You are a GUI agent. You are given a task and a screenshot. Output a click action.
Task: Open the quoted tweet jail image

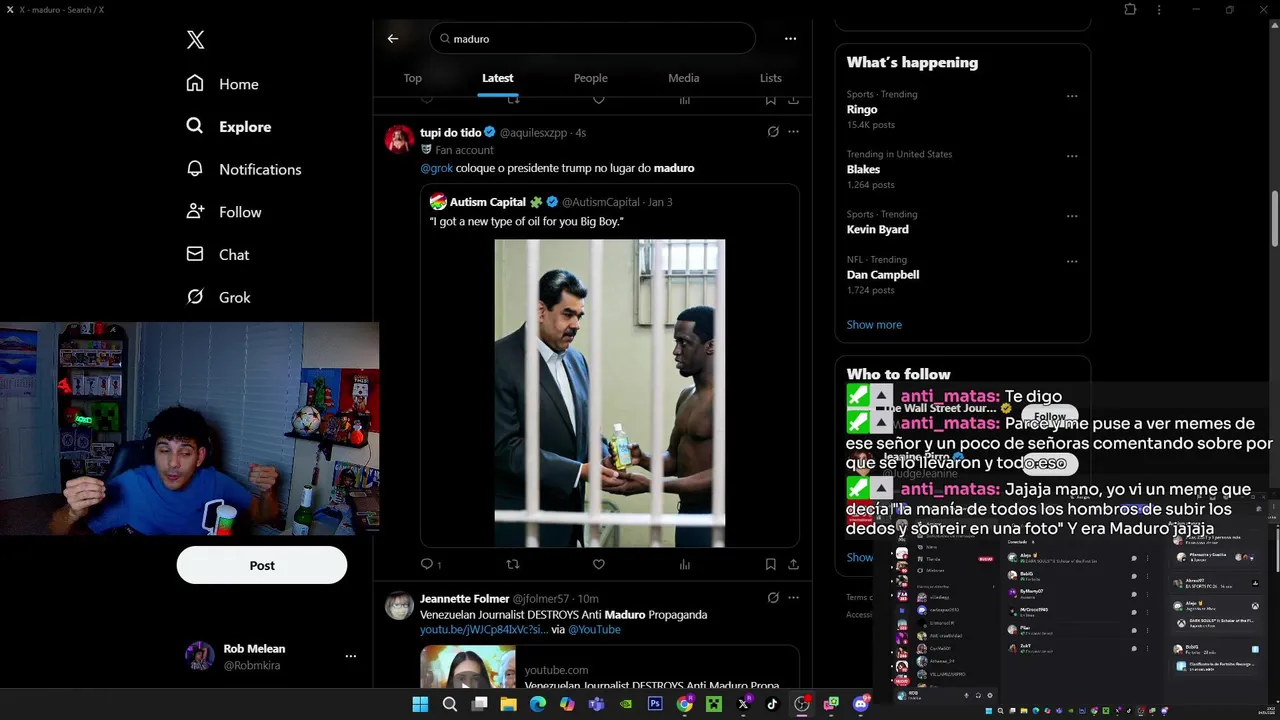point(610,393)
